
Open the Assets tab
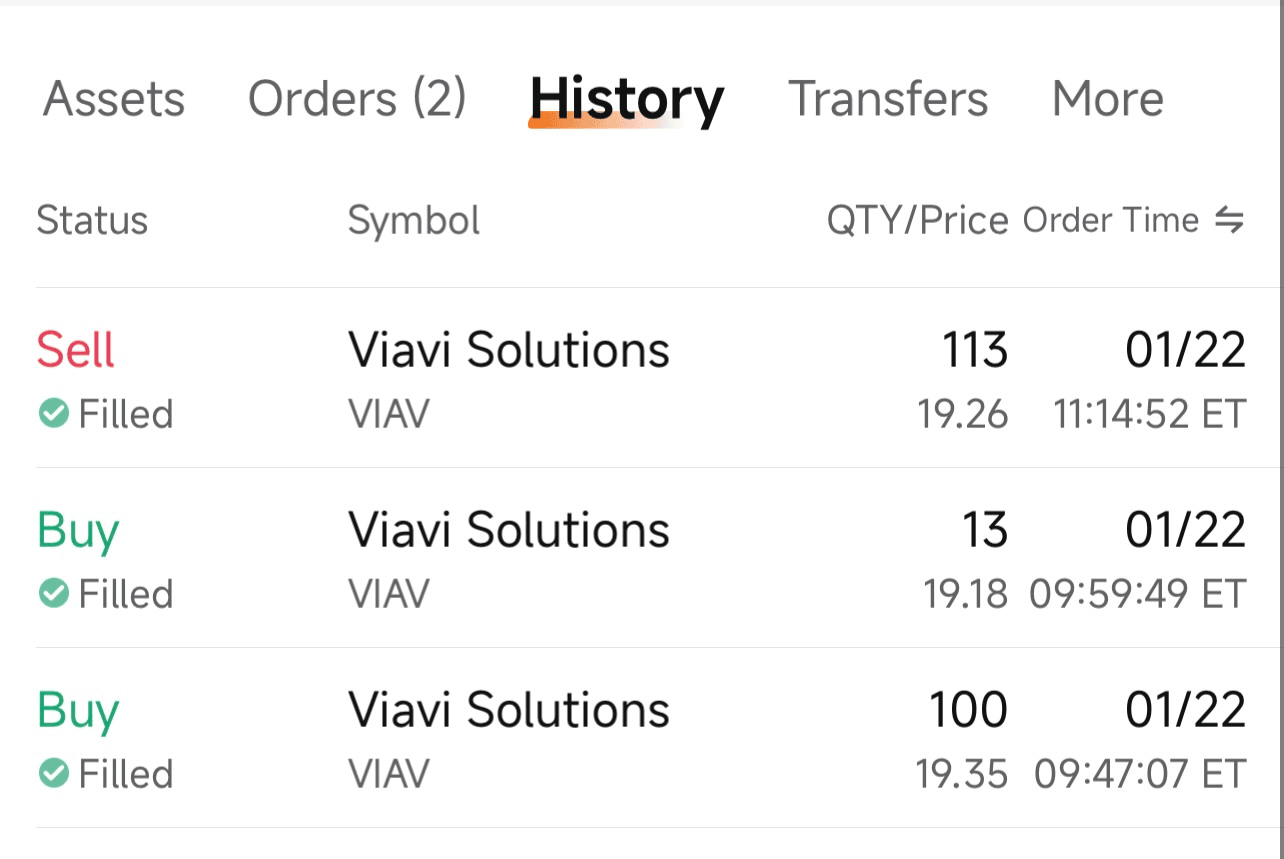pos(114,99)
